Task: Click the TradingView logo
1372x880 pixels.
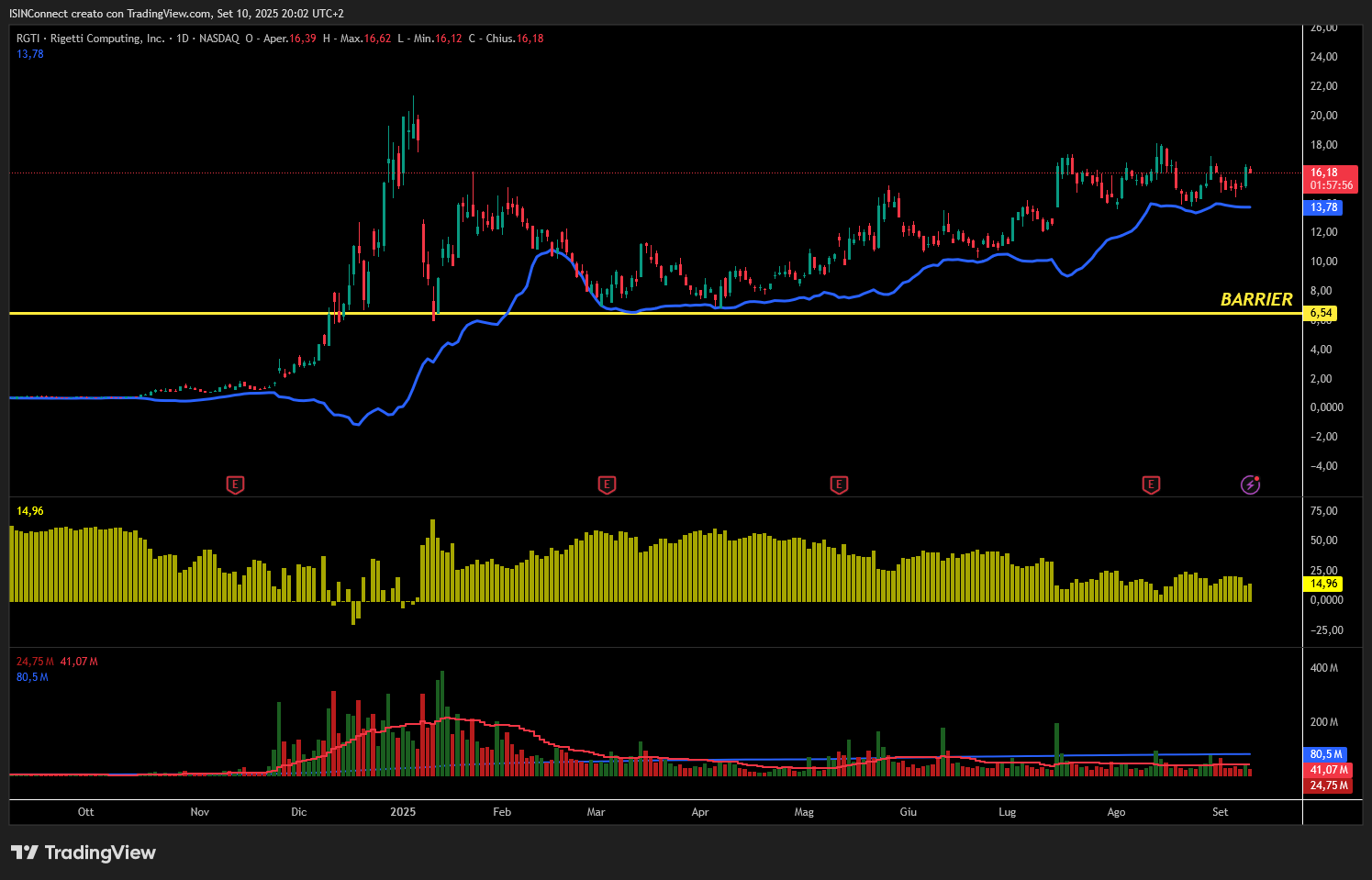Action: coord(84,852)
